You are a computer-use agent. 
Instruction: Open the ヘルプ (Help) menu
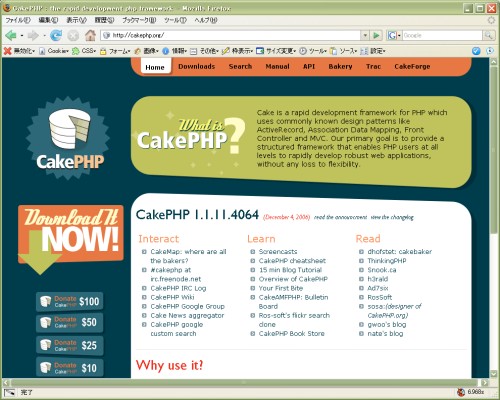tap(206, 20)
